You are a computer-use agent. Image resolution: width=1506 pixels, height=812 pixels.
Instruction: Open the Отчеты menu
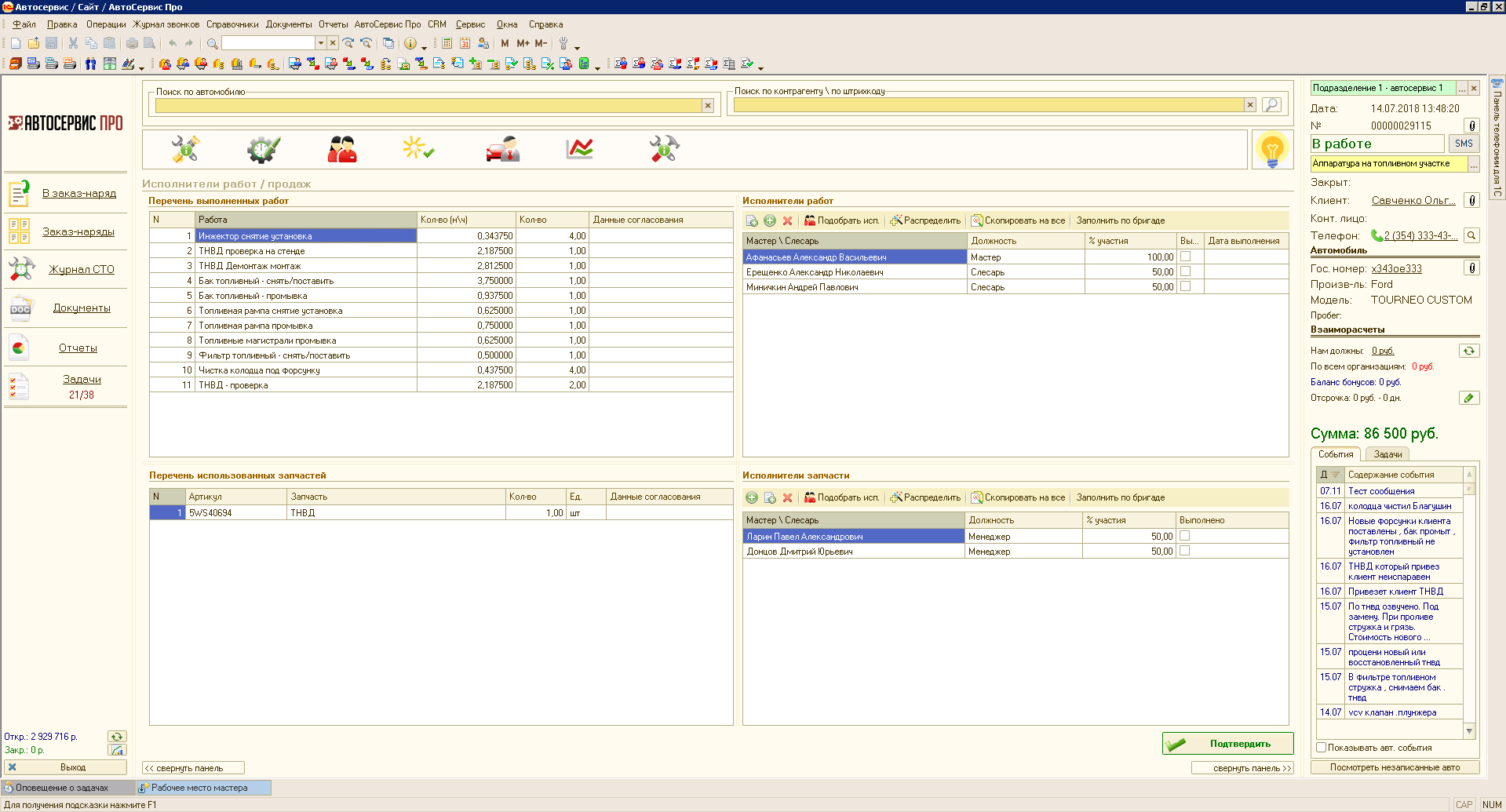[x=333, y=24]
